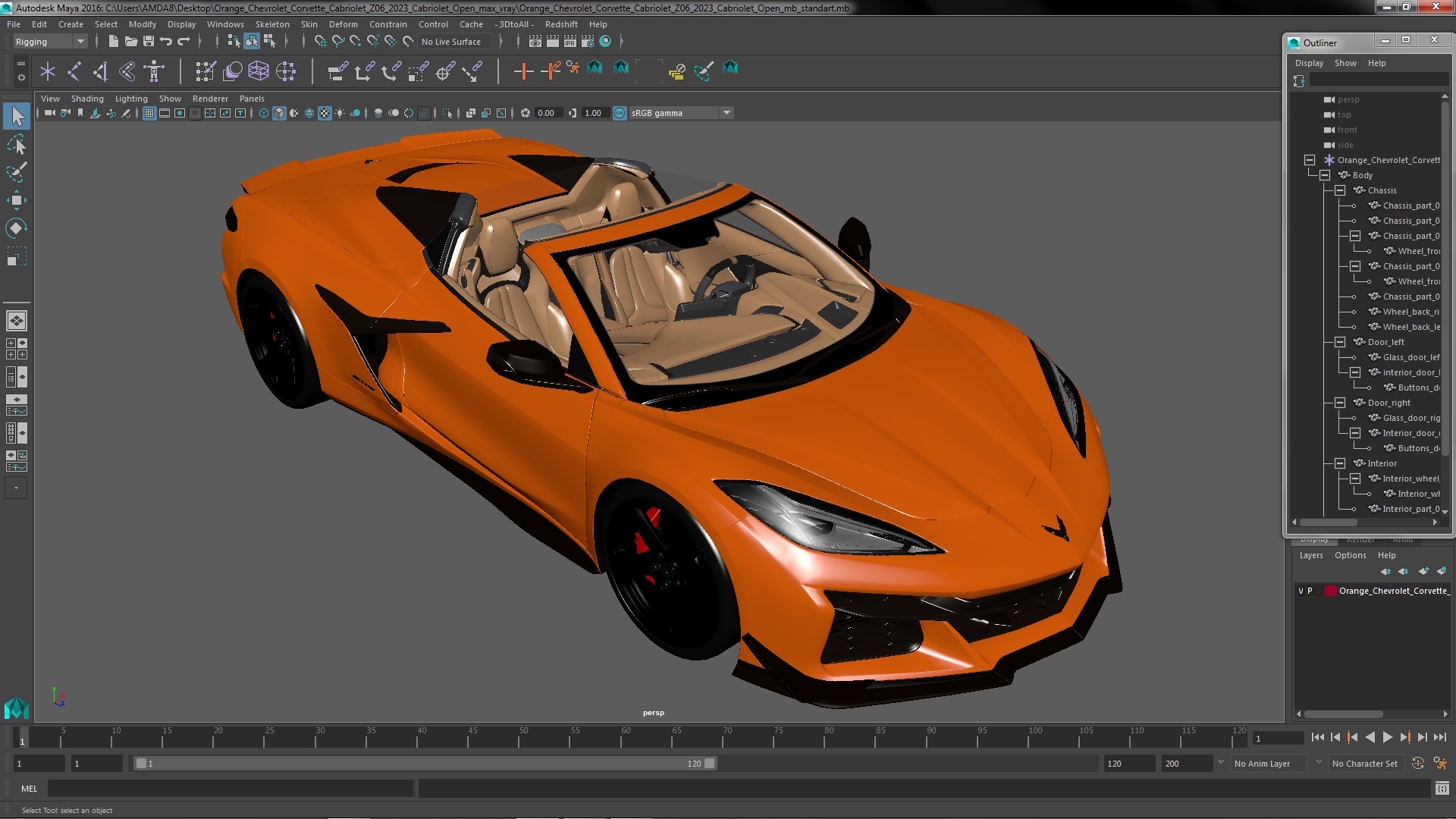The image size is (1456, 819).
Task: Go to end of playback range
Action: pyautogui.click(x=1440, y=737)
